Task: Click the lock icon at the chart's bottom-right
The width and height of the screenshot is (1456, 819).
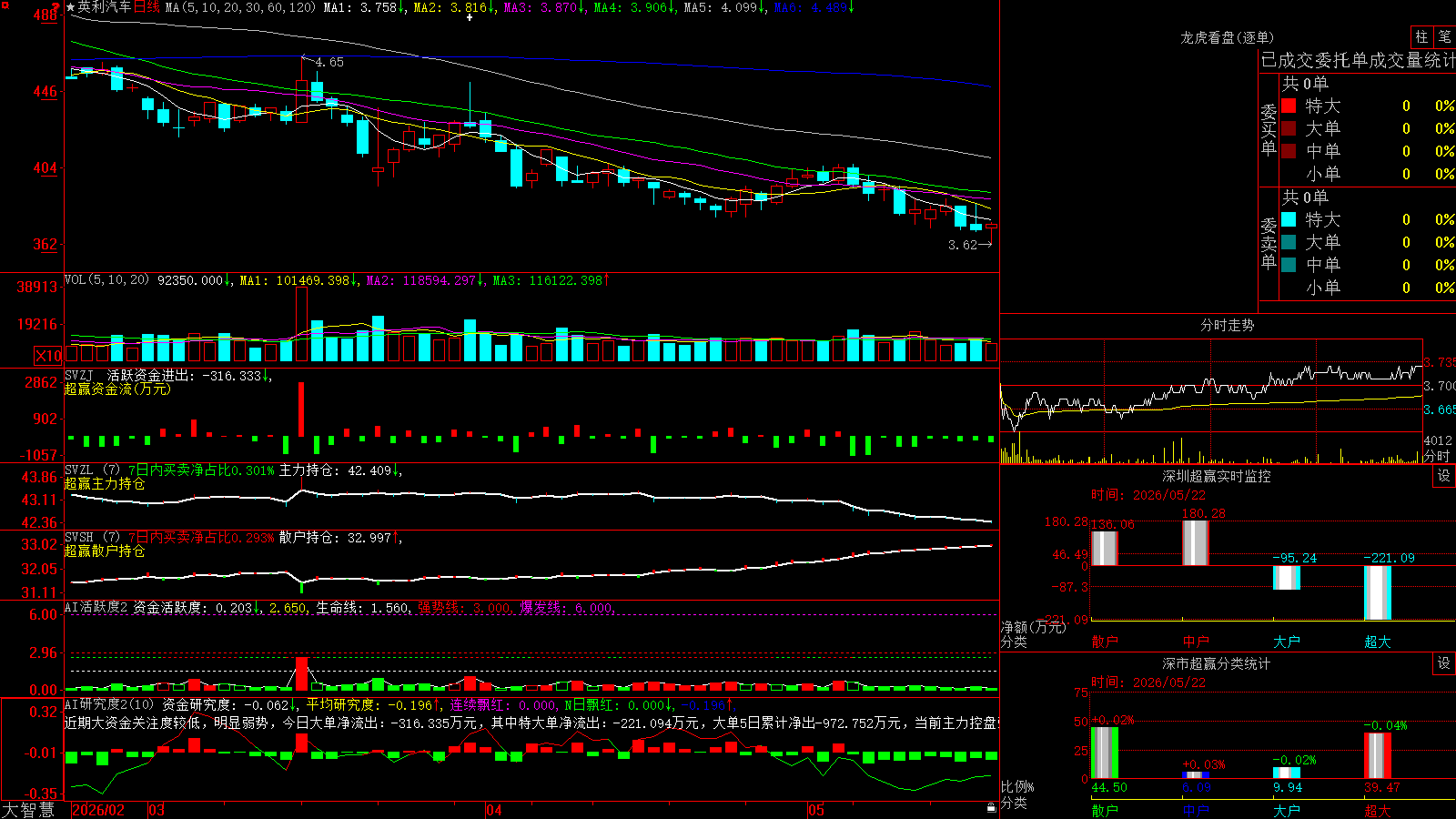Action: tap(991, 808)
